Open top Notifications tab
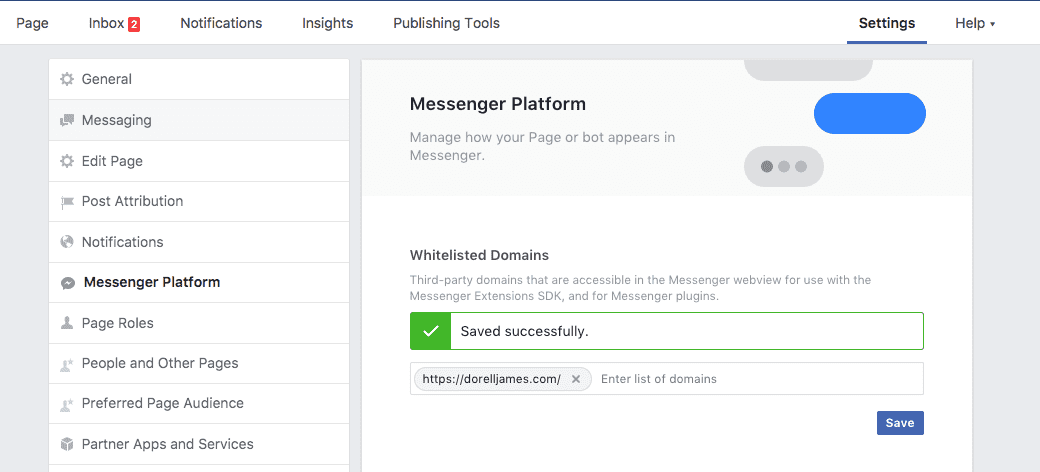The height and width of the screenshot is (472, 1040). tap(221, 23)
